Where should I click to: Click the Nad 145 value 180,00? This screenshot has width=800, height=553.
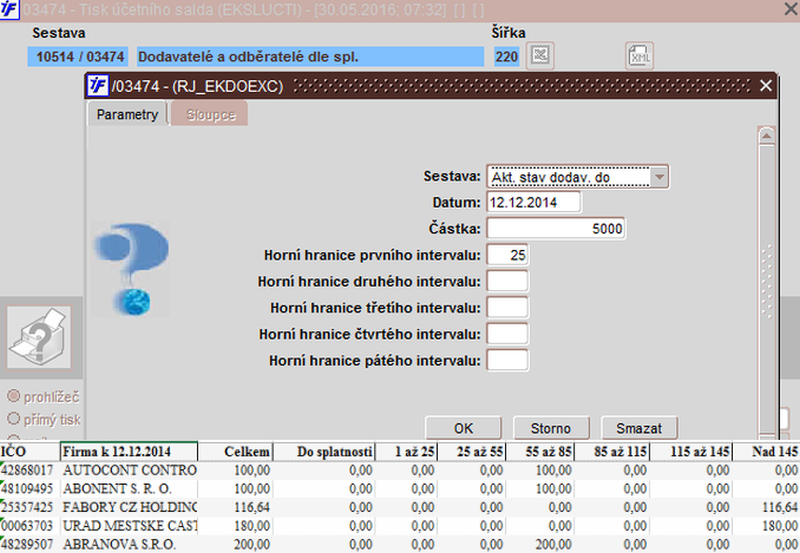pyautogui.click(x=780, y=525)
